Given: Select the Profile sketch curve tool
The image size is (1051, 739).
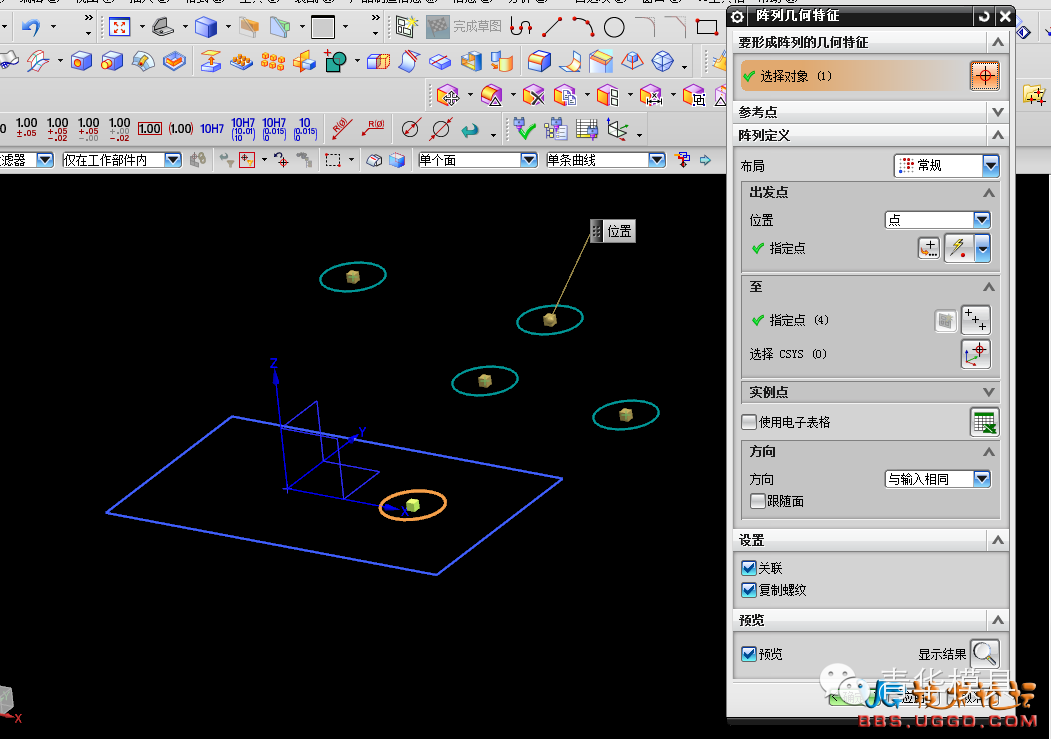Looking at the screenshot, I should pos(521,27).
